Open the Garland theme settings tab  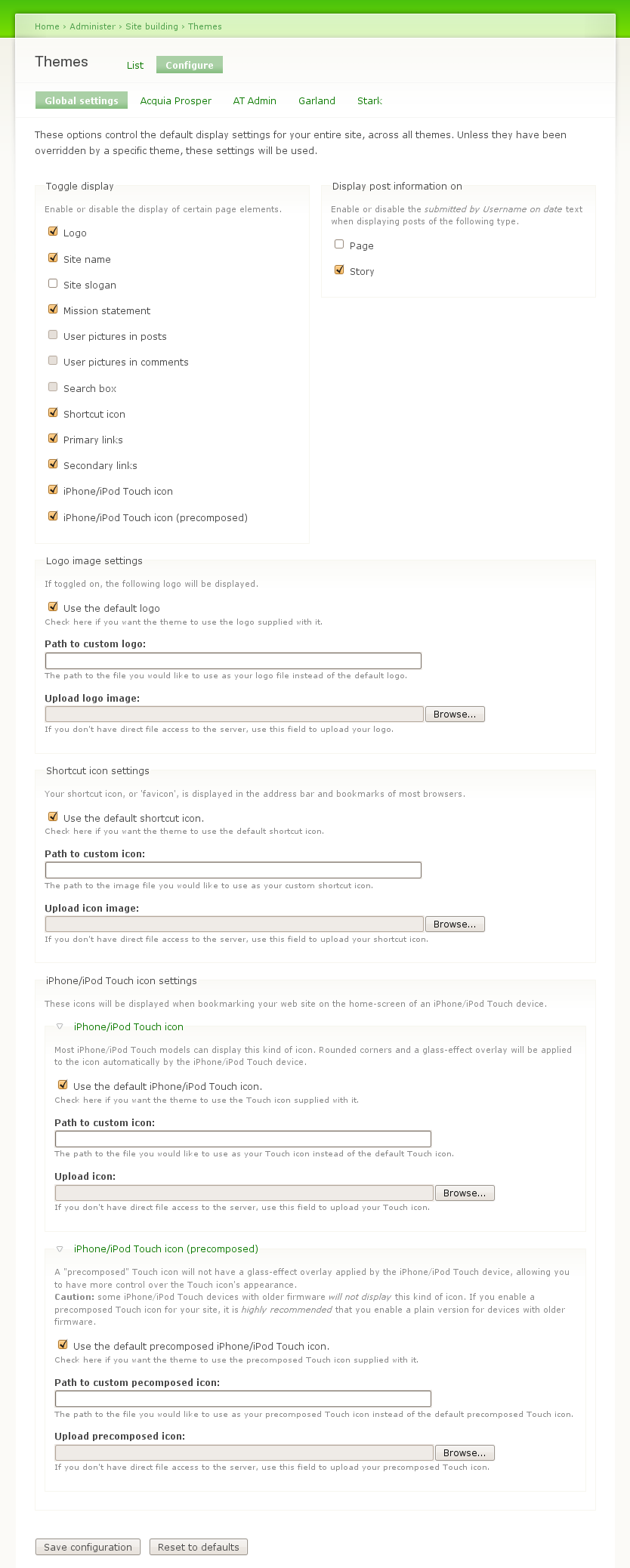317,101
